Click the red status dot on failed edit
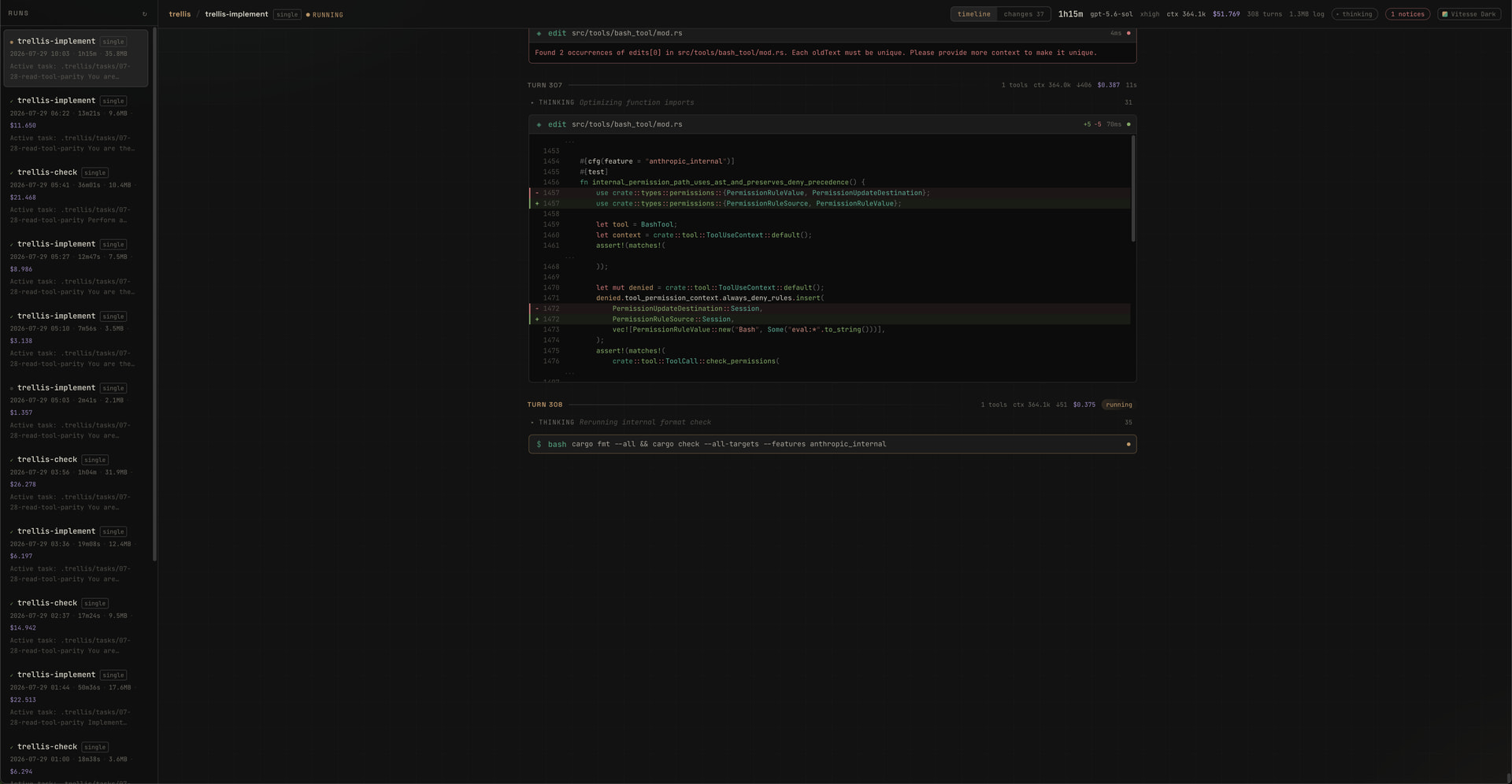The image size is (1512, 784). tap(1128, 33)
